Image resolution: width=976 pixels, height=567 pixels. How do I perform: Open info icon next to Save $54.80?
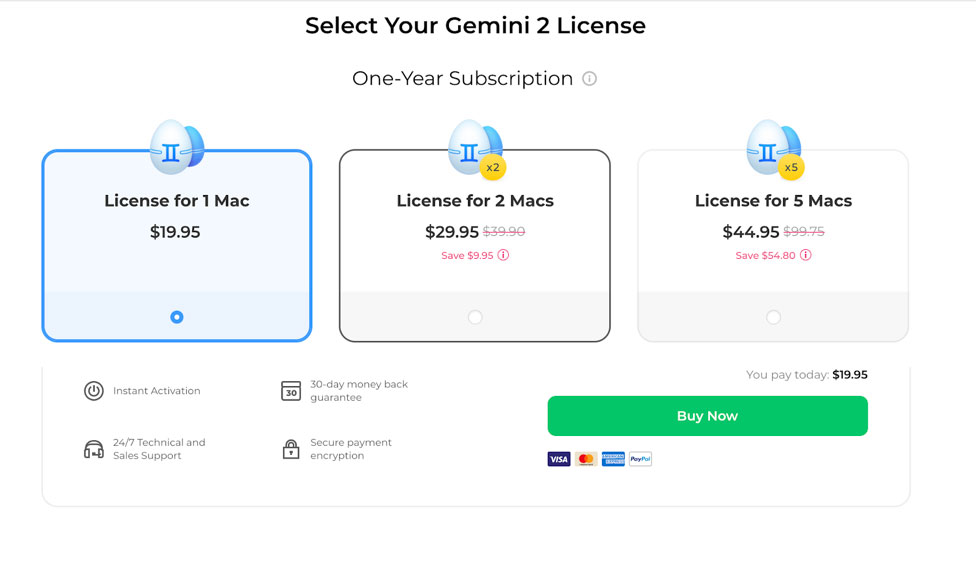pyautogui.click(x=805, y=255)
